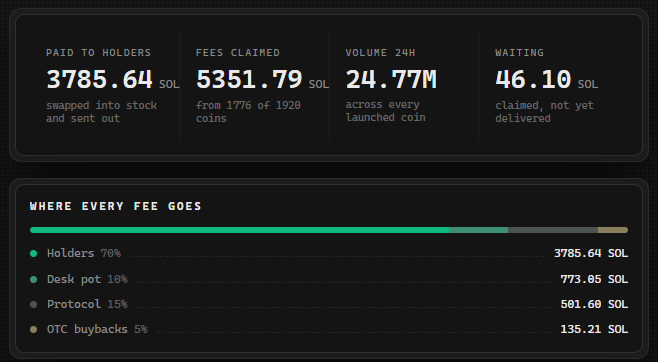Click the 3785.64 paid to holders value
This screenshot has width=658, height=362.
pyautogui.click(x=99, y=79)
